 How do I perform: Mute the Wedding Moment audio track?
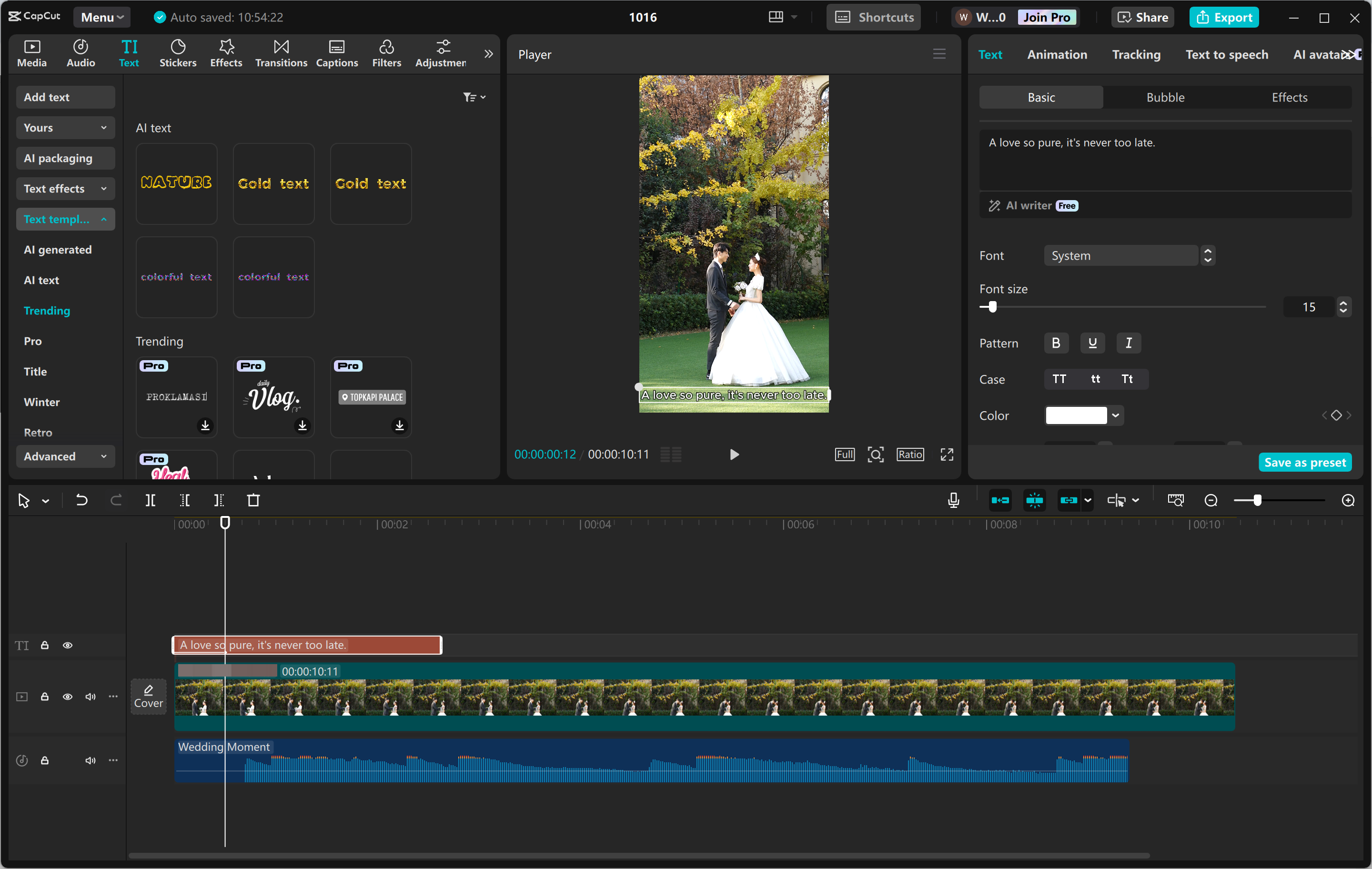pyautogui.click(x=90, y=760)
